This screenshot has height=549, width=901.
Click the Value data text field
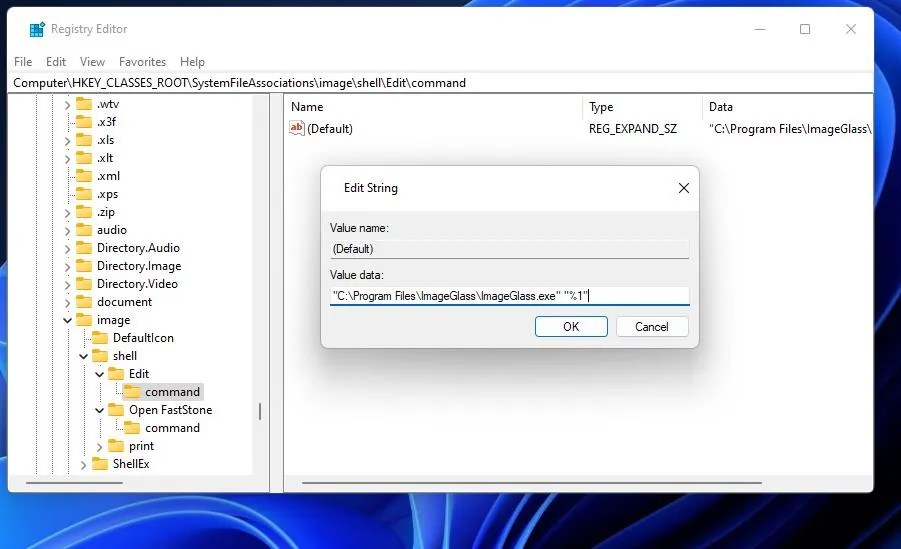click(x=509, y=296)
